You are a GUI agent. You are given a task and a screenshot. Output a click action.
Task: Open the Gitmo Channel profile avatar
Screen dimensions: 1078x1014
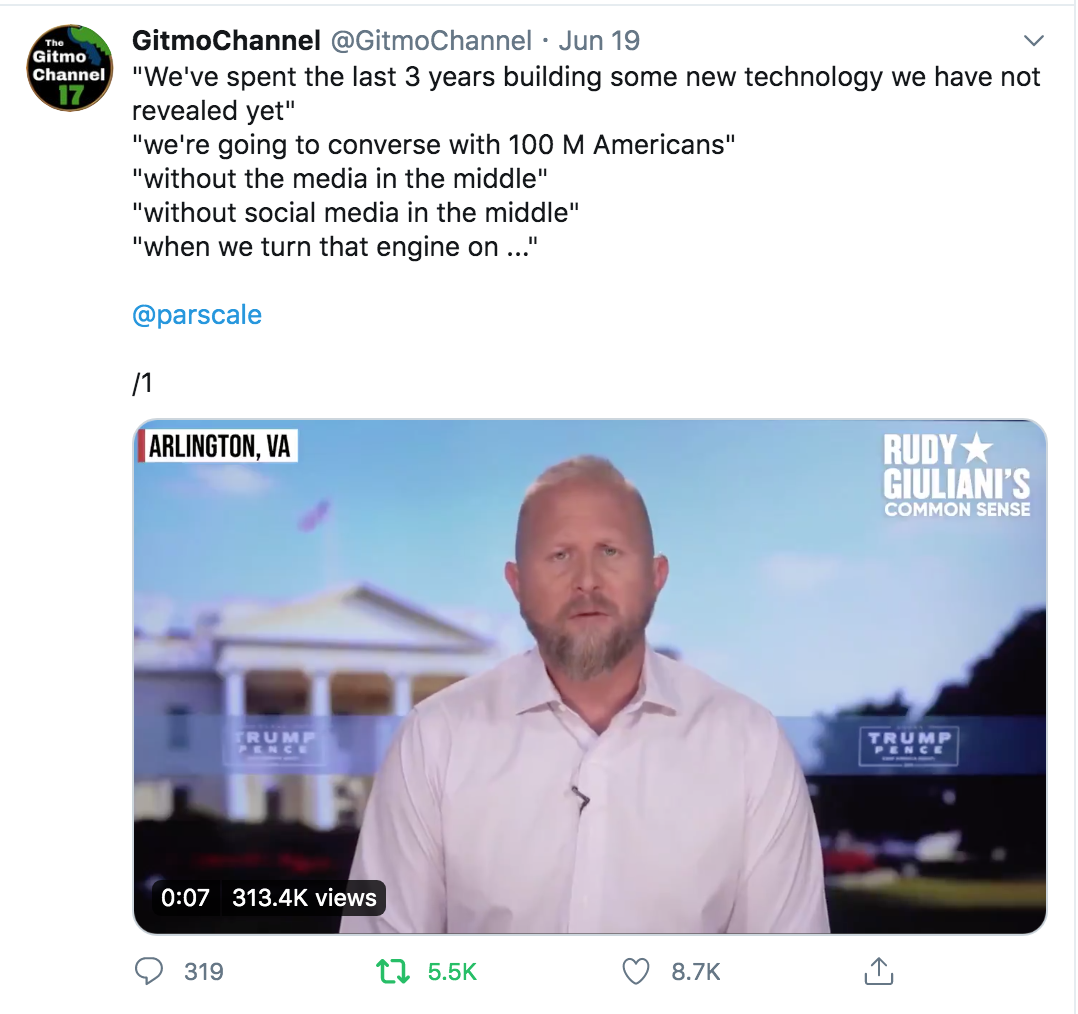(69, 67)
